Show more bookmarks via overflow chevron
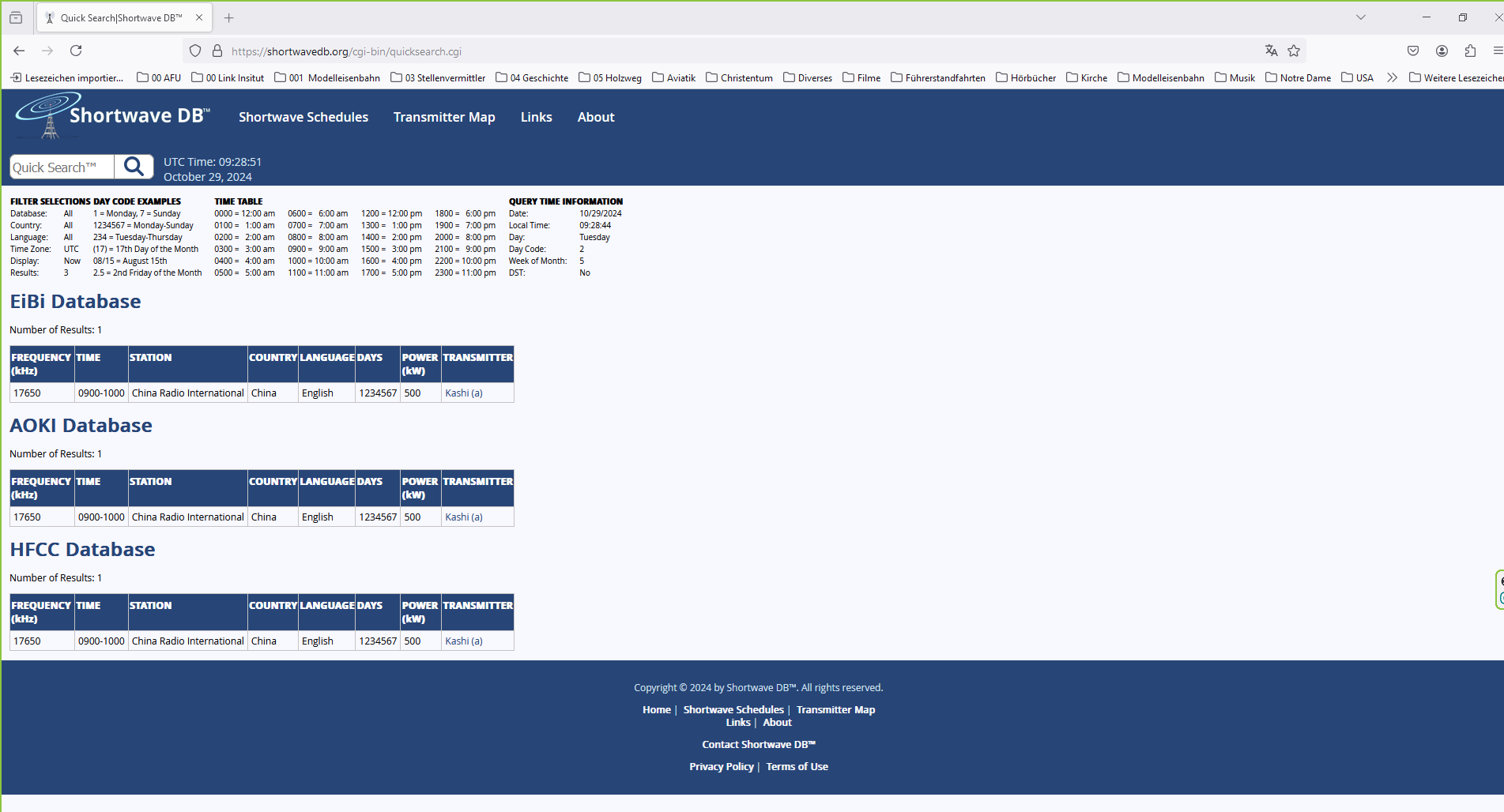1504x812 pixels. [x=1392, y=77]
